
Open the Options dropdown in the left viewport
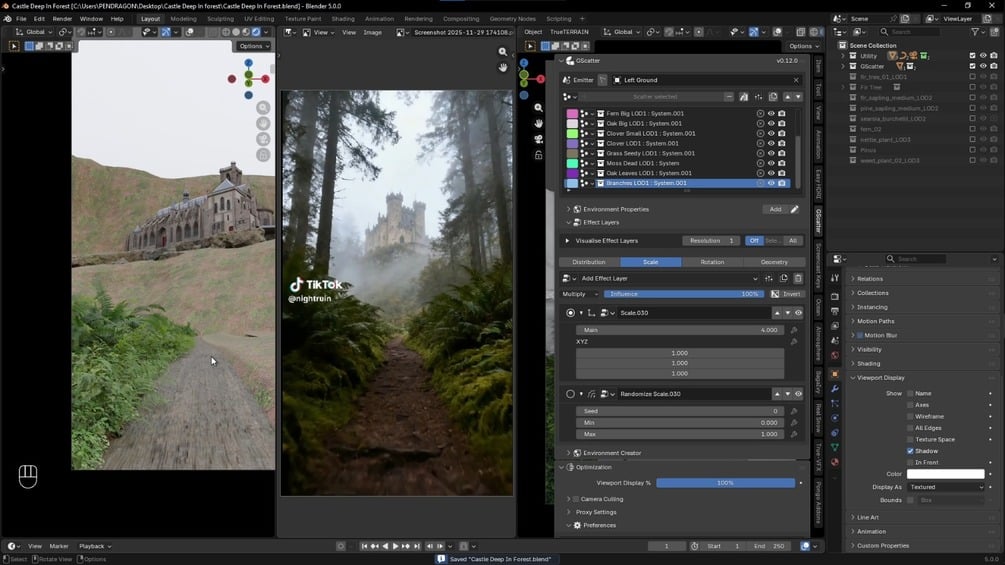click(x=254, y=46)
